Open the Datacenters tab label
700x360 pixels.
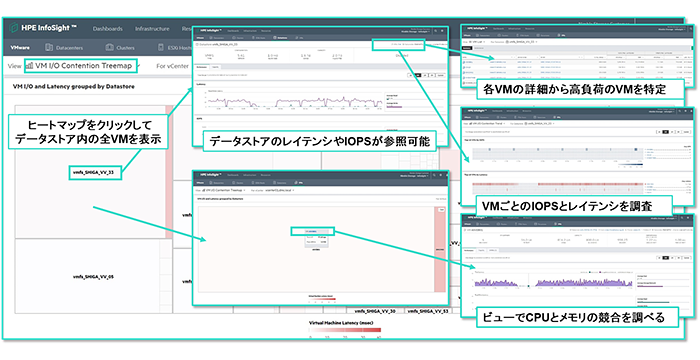70,48
